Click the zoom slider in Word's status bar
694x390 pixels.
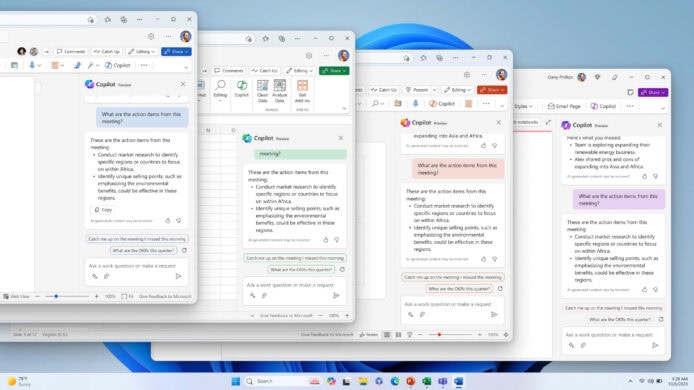pos(67,296)
